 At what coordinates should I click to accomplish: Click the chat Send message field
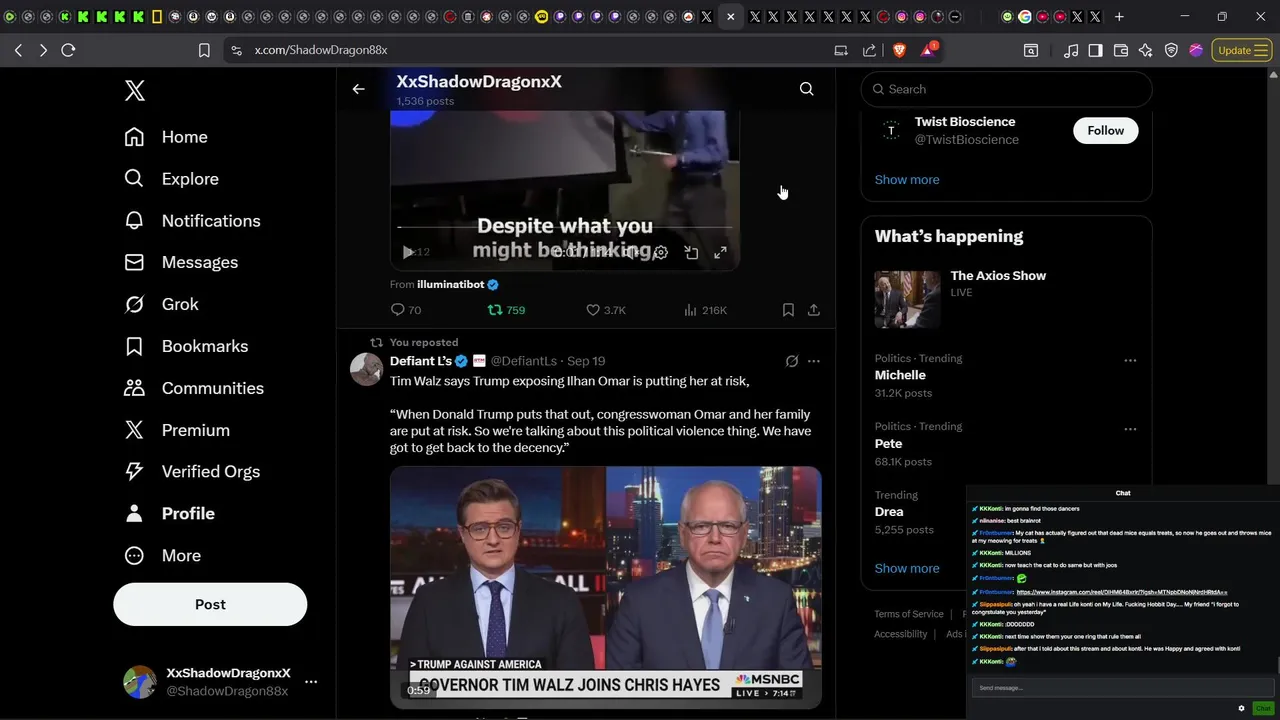[1122, 688]
